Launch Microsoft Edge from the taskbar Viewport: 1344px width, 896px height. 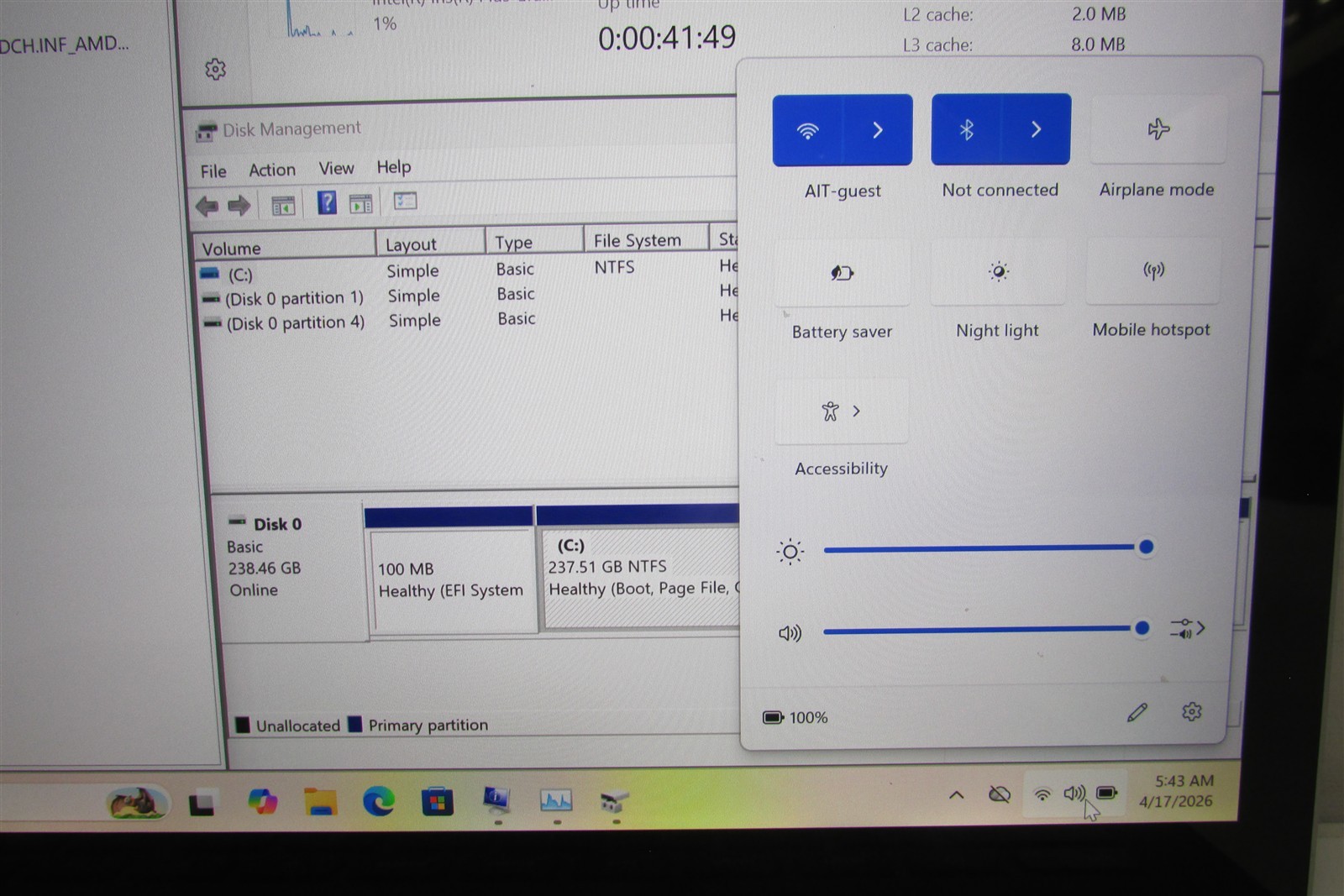point(379,802)
